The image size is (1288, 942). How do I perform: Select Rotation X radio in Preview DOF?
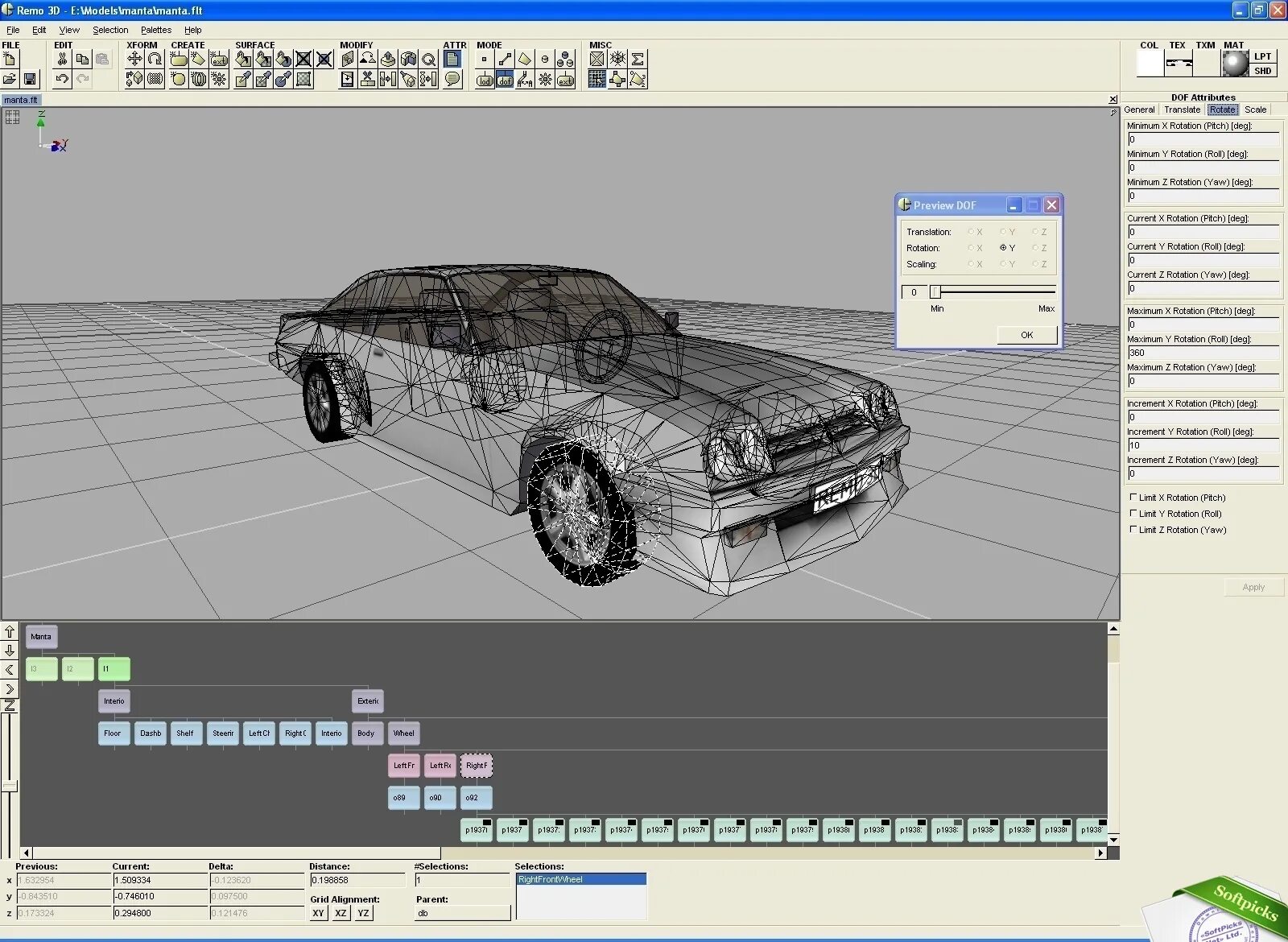coord(971,248)
